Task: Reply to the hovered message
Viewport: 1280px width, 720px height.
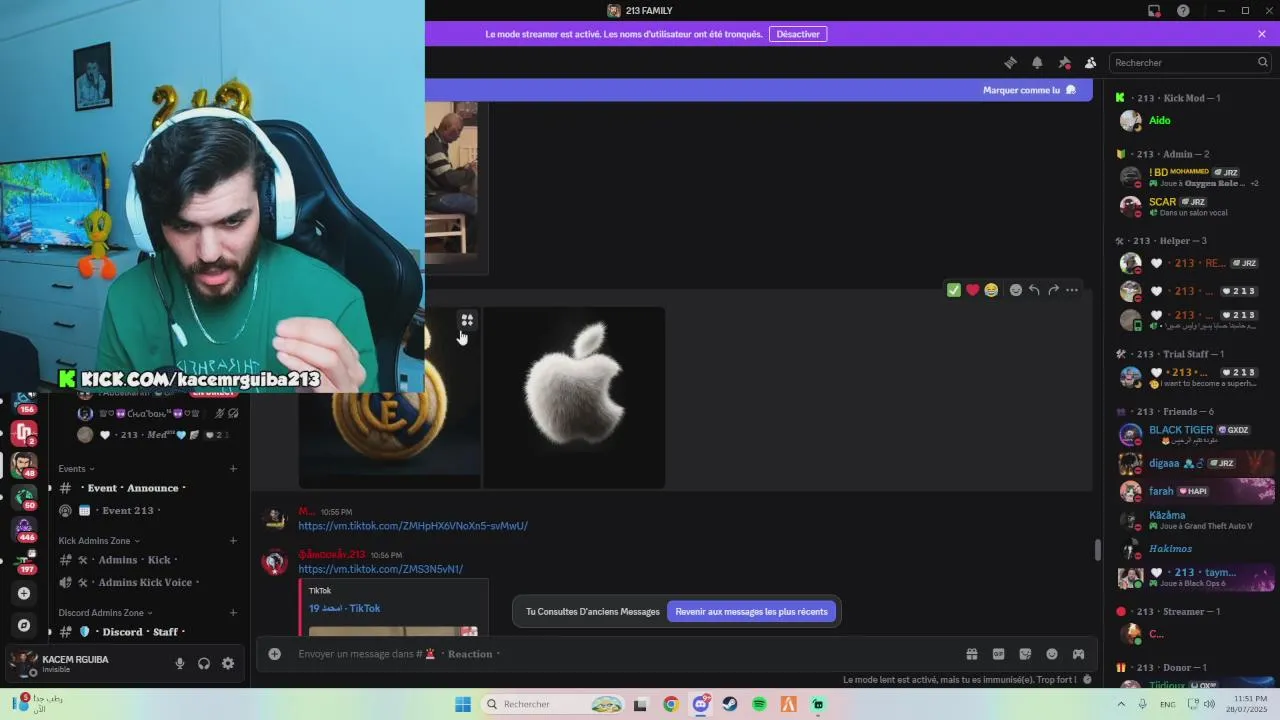Action: click(1034, 290)
